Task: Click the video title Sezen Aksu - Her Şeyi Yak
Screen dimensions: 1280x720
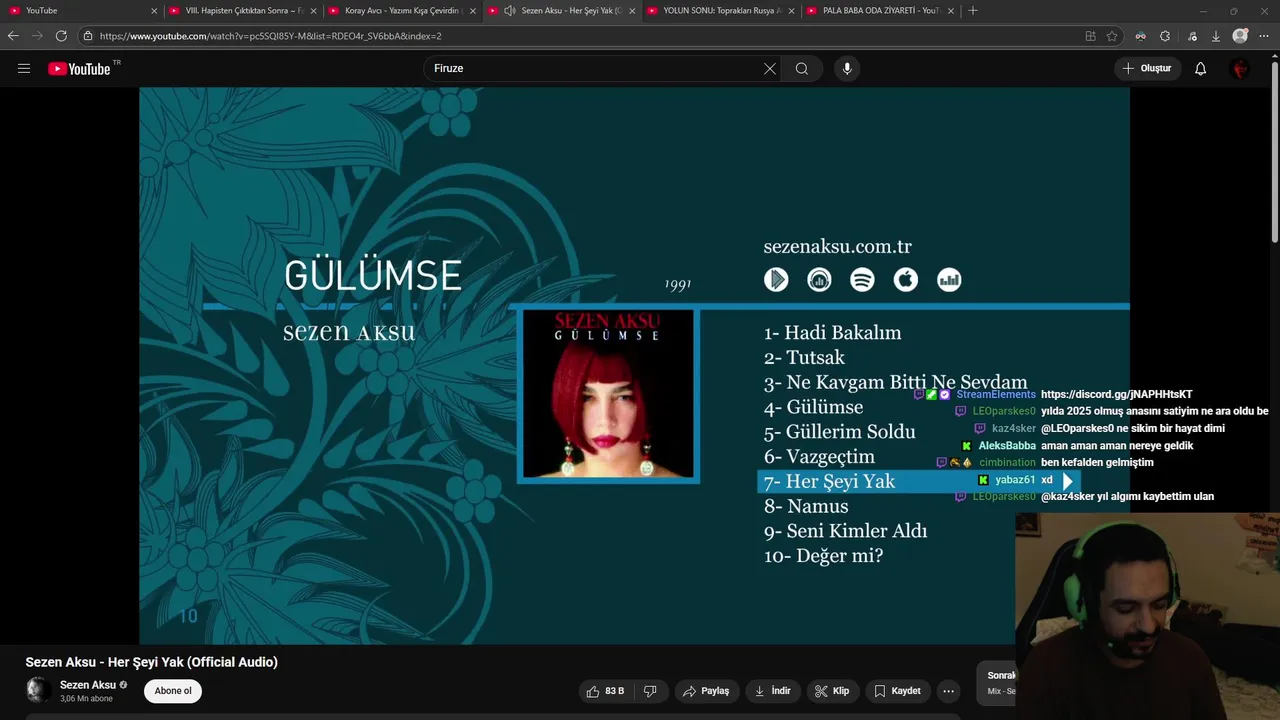Action: coord(151,662)
